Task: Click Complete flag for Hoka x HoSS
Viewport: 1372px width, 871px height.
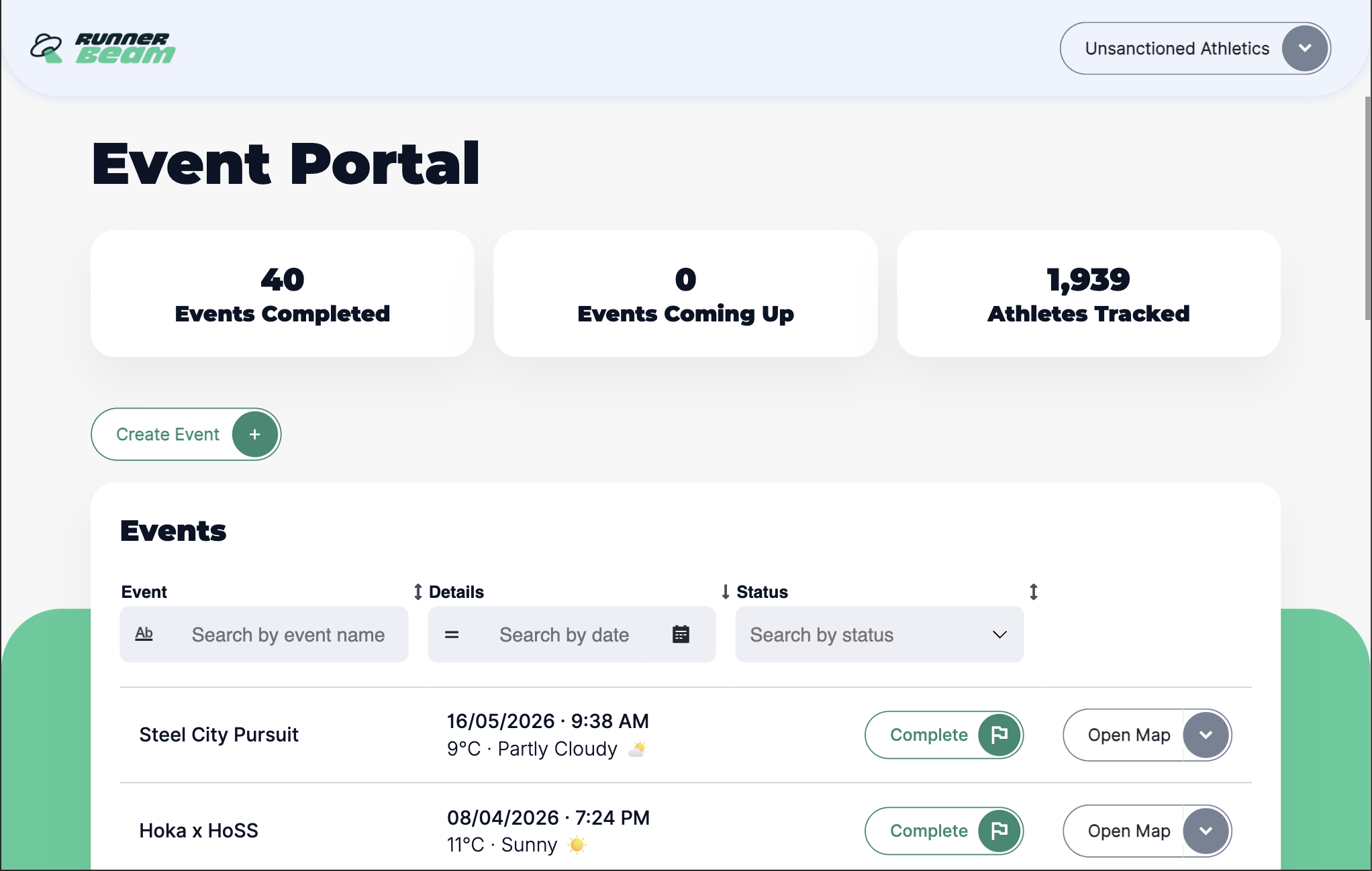Action: tap(999, 831)
